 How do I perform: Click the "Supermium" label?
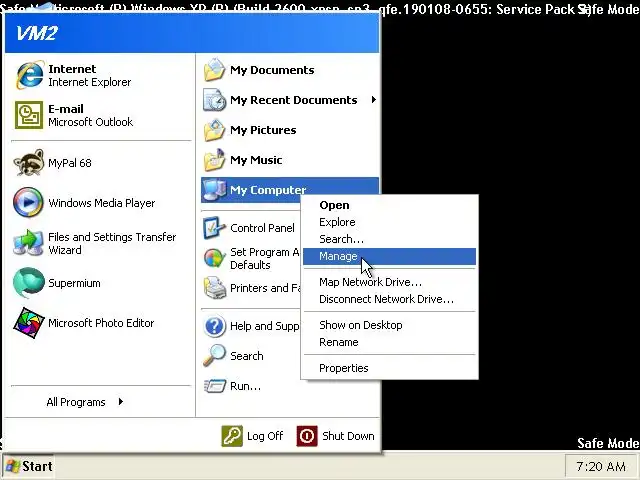[74, 283]
